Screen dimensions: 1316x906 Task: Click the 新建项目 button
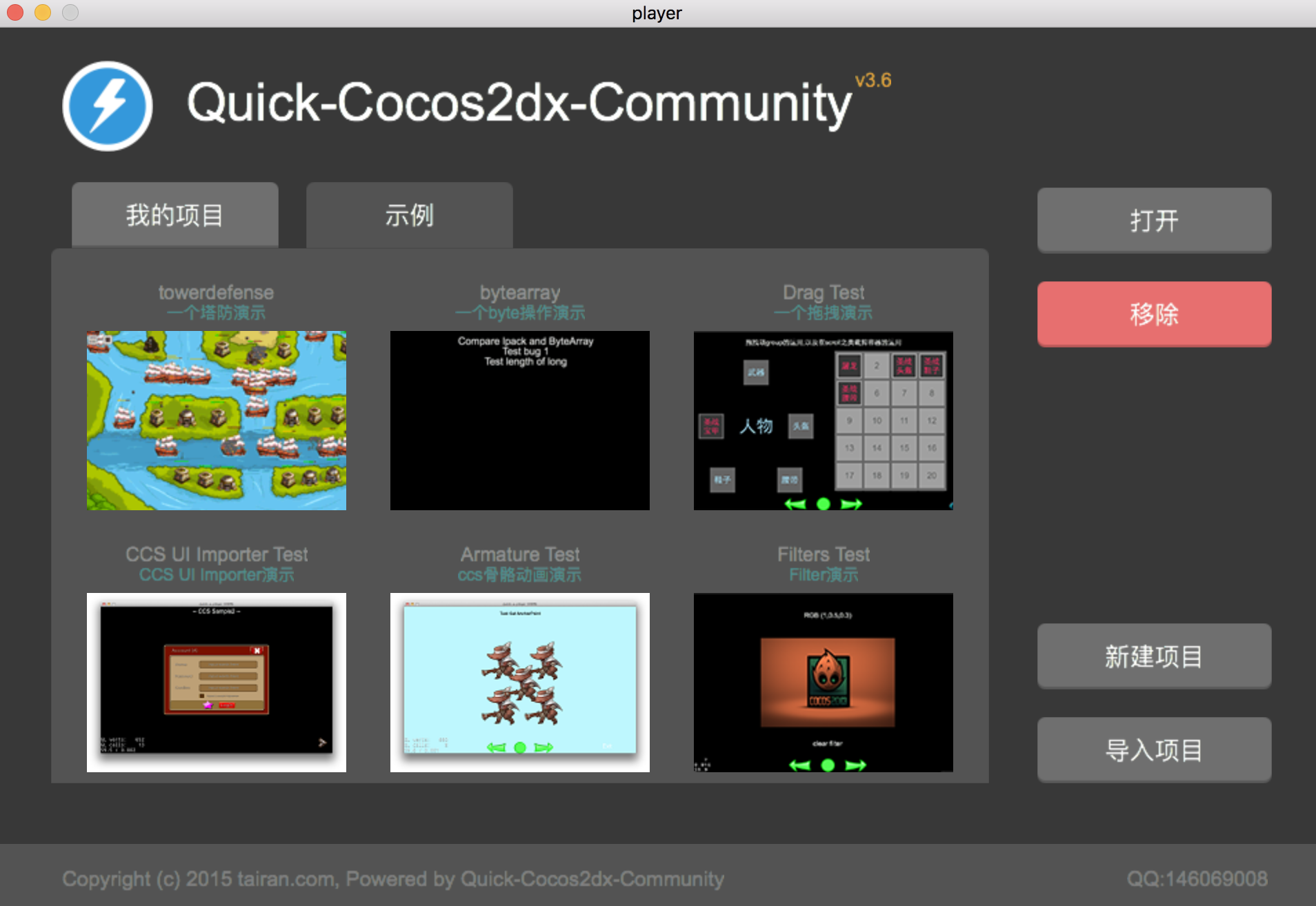click(1154, 656)
